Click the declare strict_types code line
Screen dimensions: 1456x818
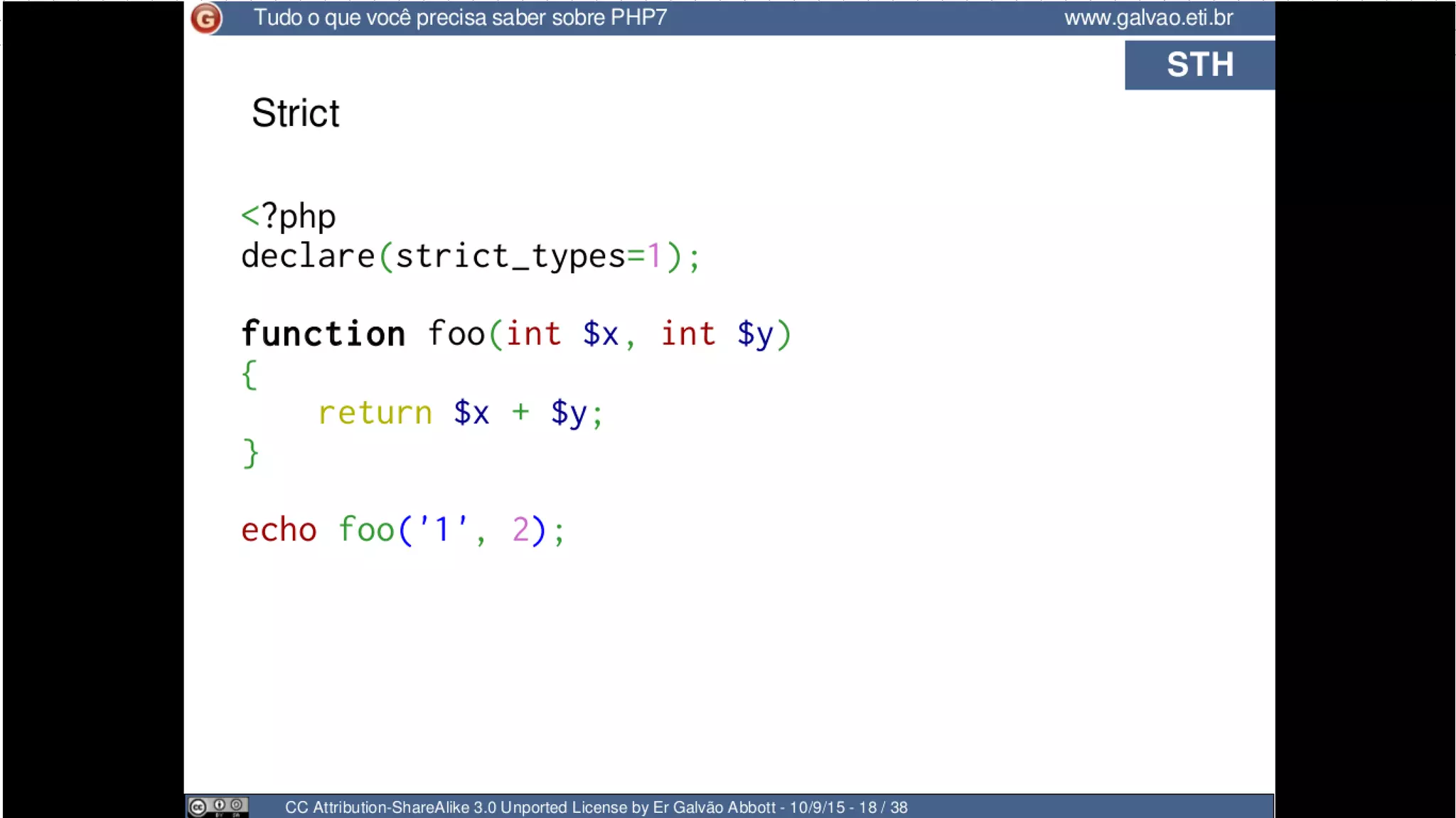click(x=470, y=256)
